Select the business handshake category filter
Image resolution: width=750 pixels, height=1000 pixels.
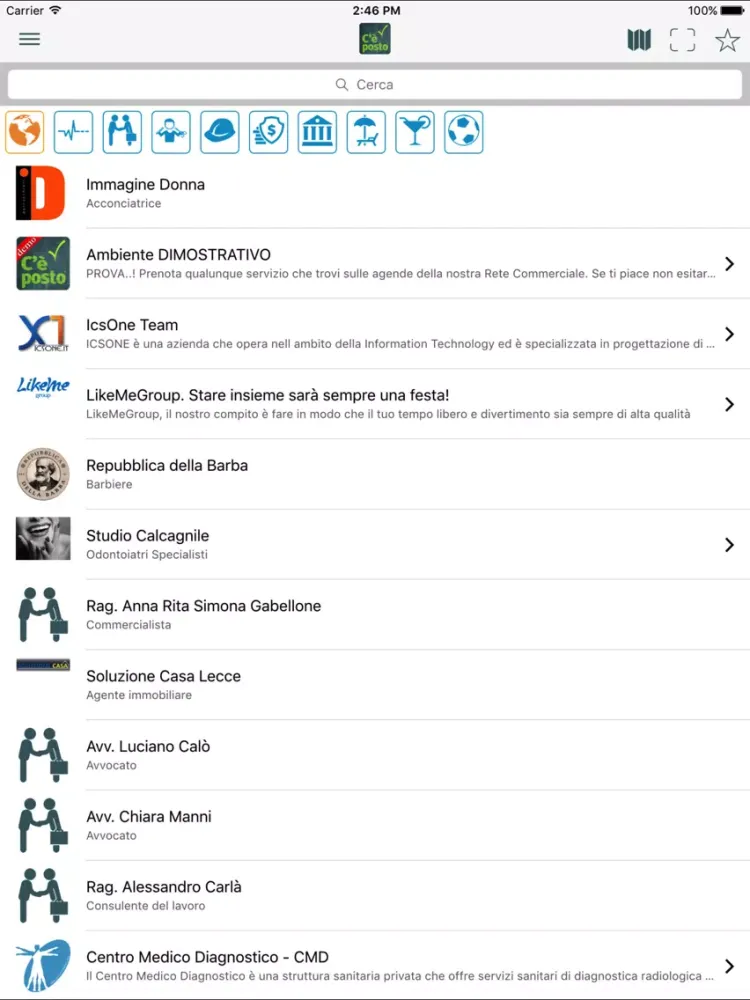pyautogui.click(x=122, y=132)
